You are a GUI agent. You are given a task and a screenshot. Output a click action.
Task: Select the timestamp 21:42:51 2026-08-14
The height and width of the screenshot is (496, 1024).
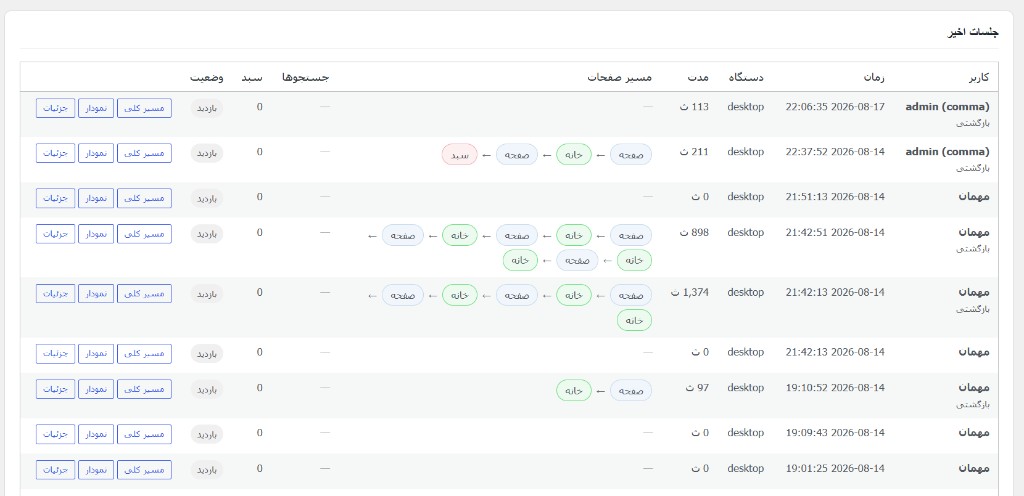[x=835, y=233]
